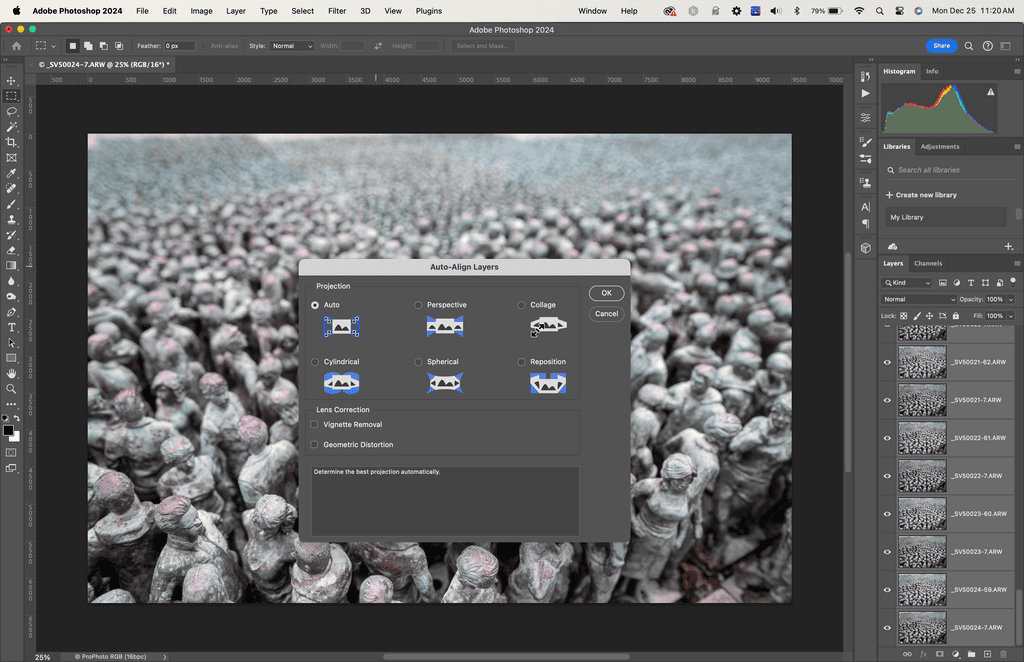Open the Style dropdown set to Normal
The width and height of the screenshot is (1024, 662).
pyautogui.click(x=291, y=46)
